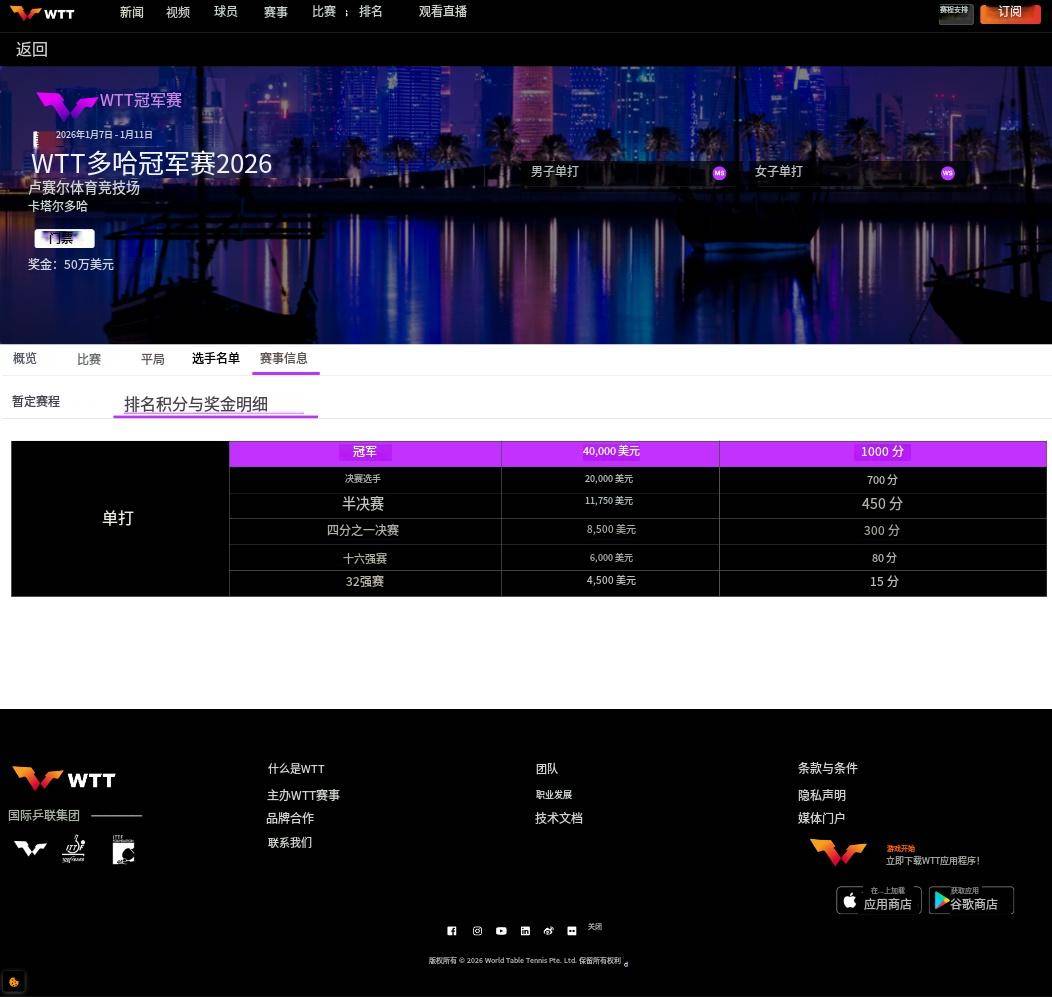
Task: Open the Apple 应用商店 download badge
Action: pyautogui.click(x=878, y=900)
